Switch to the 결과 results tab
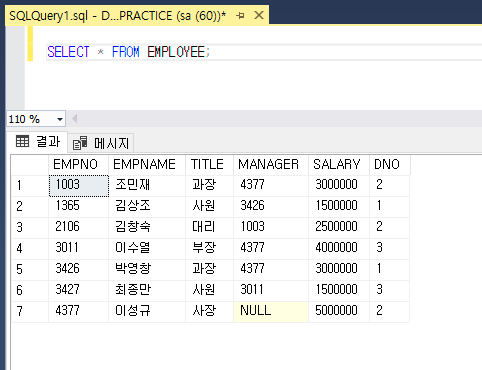482x370 pixels. pos(38,142)
